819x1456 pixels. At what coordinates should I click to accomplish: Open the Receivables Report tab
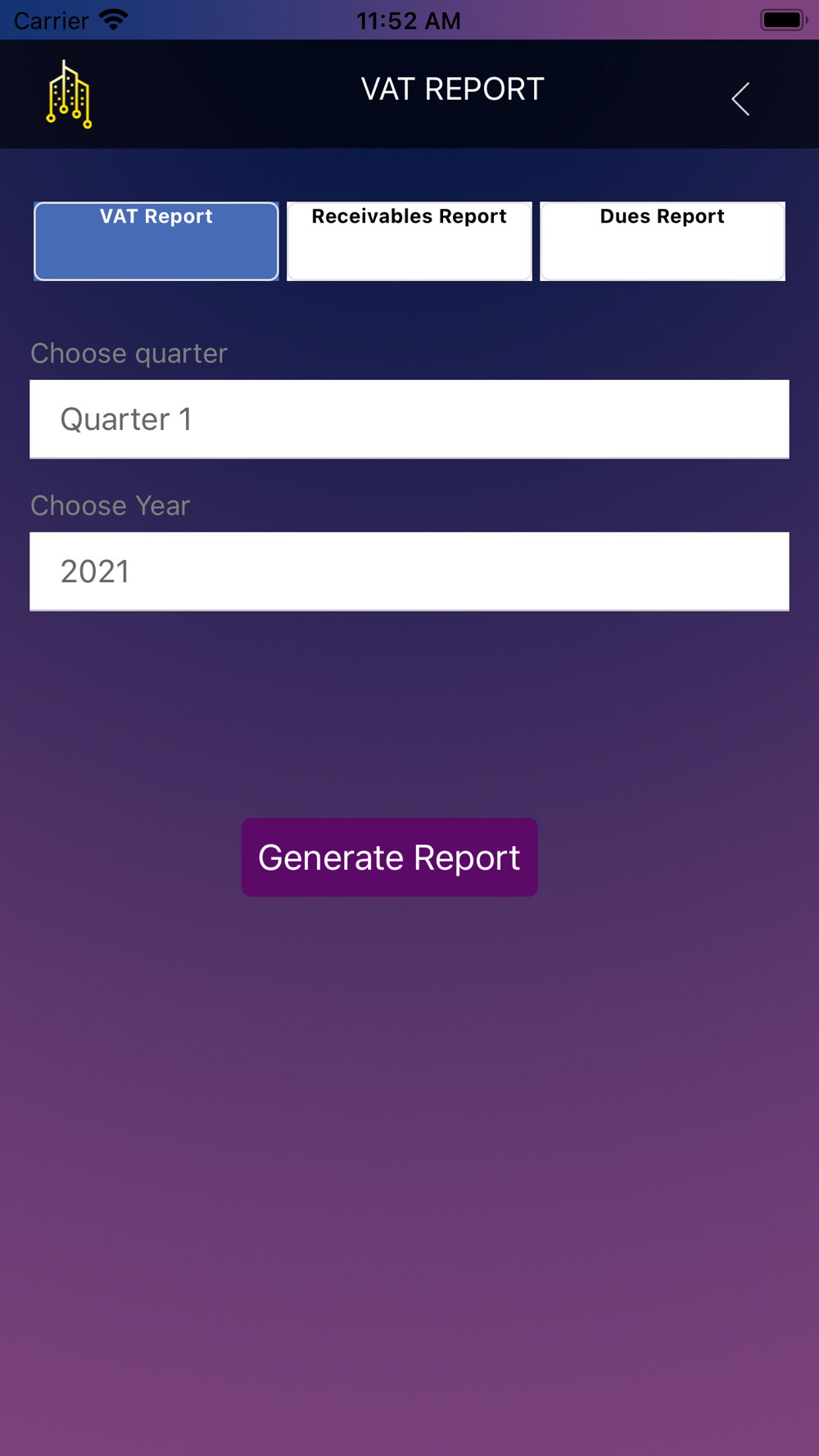coord(409,241)
